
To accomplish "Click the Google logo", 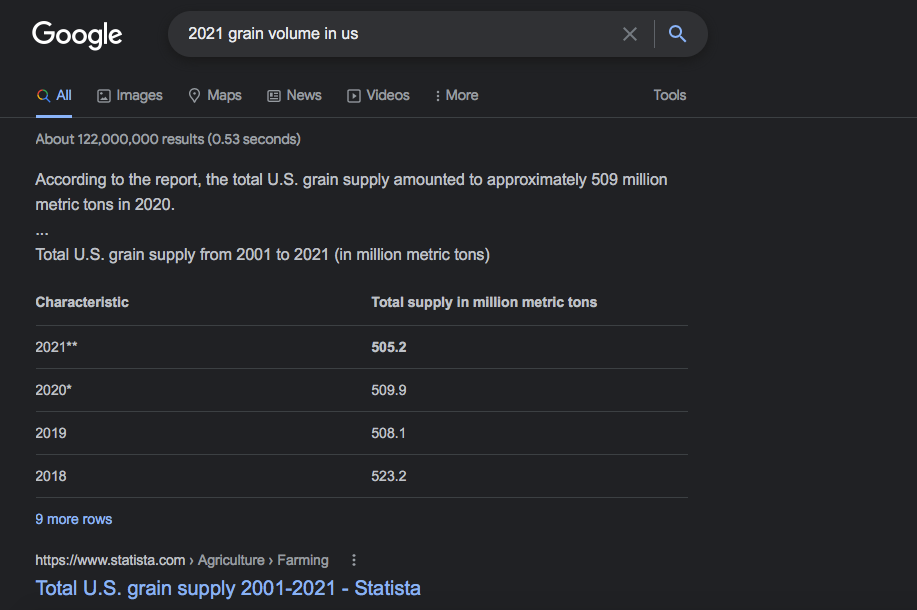I will (x=77, y=34).
